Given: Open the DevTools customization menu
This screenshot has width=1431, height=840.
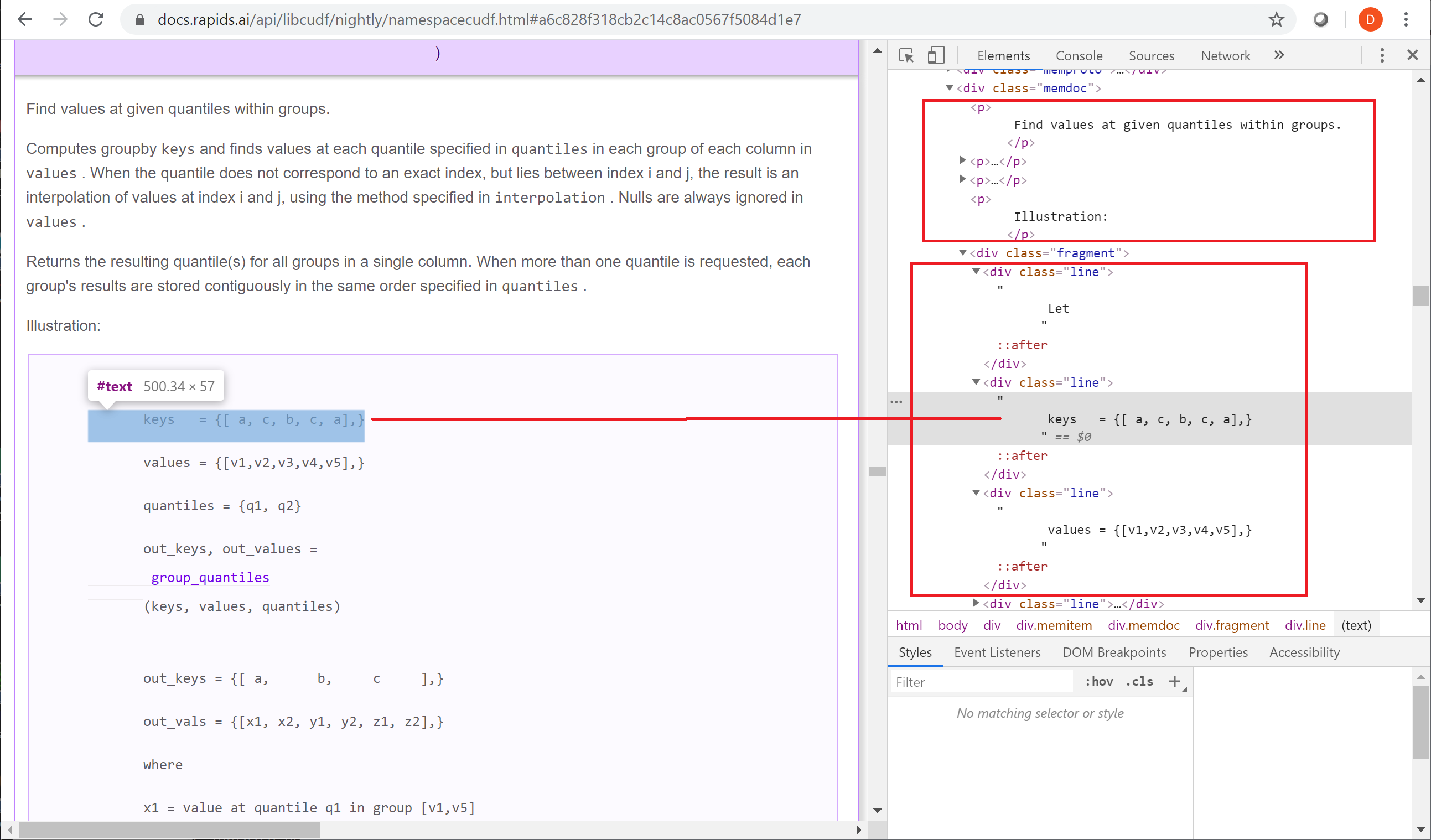Looking at the screenshot, I should [x=1382, y=55].
